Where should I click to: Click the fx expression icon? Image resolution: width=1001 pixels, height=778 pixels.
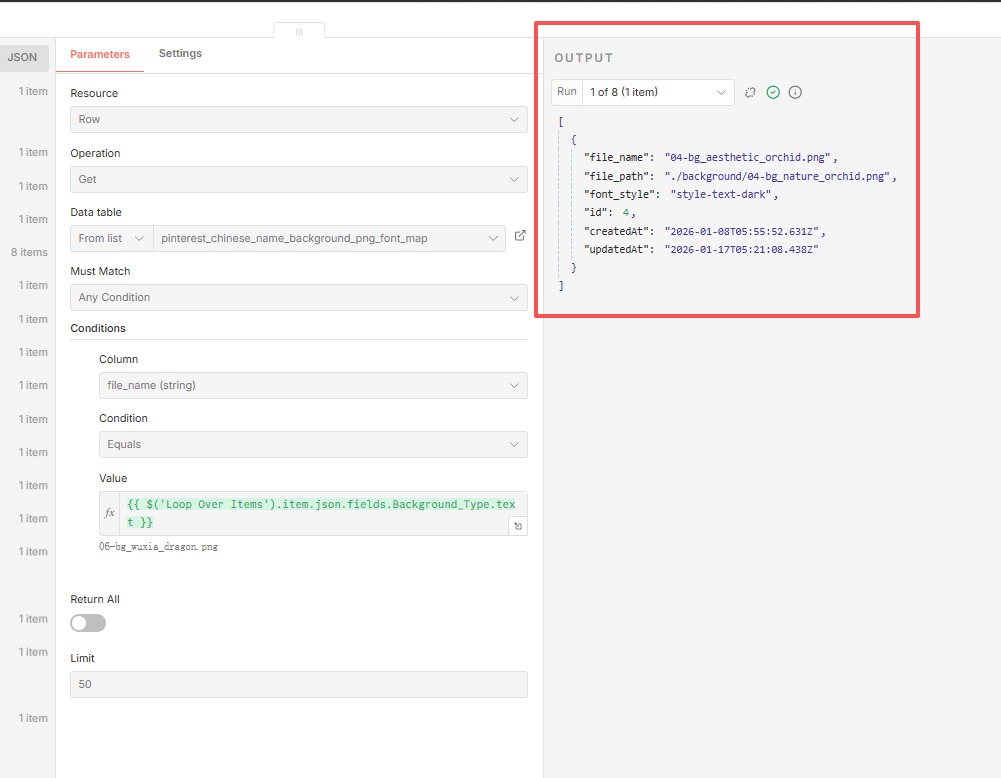click(x=110, y=513)
